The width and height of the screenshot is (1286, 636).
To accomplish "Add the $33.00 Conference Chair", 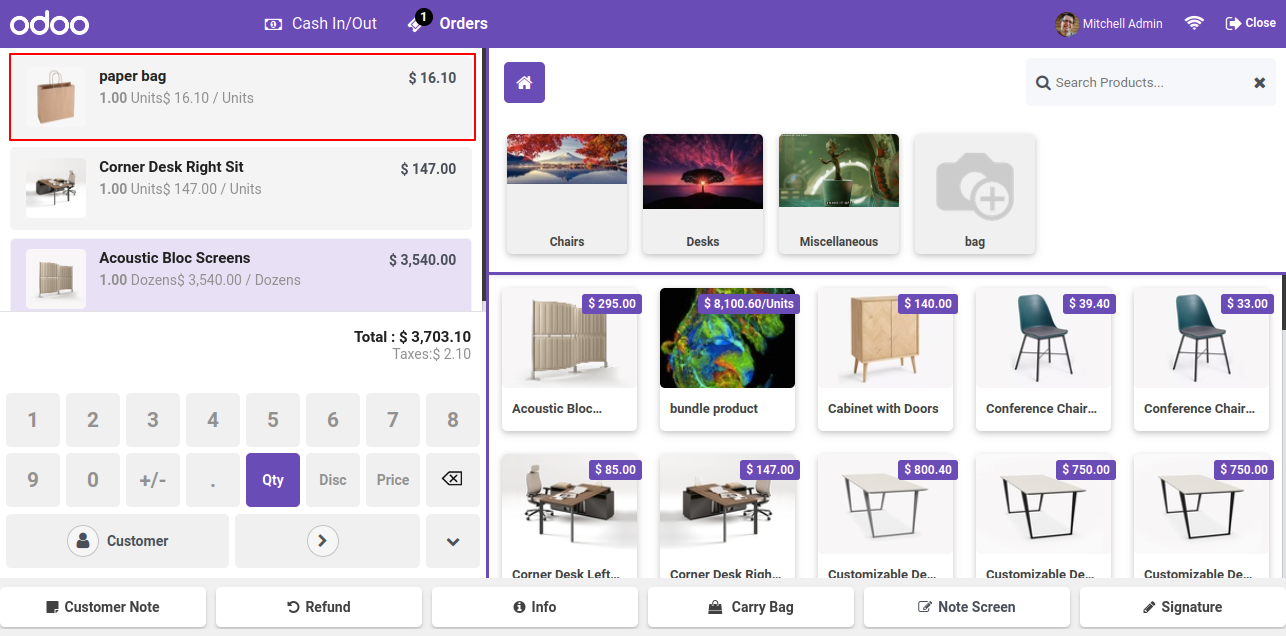I will (x=1201, y=360).
